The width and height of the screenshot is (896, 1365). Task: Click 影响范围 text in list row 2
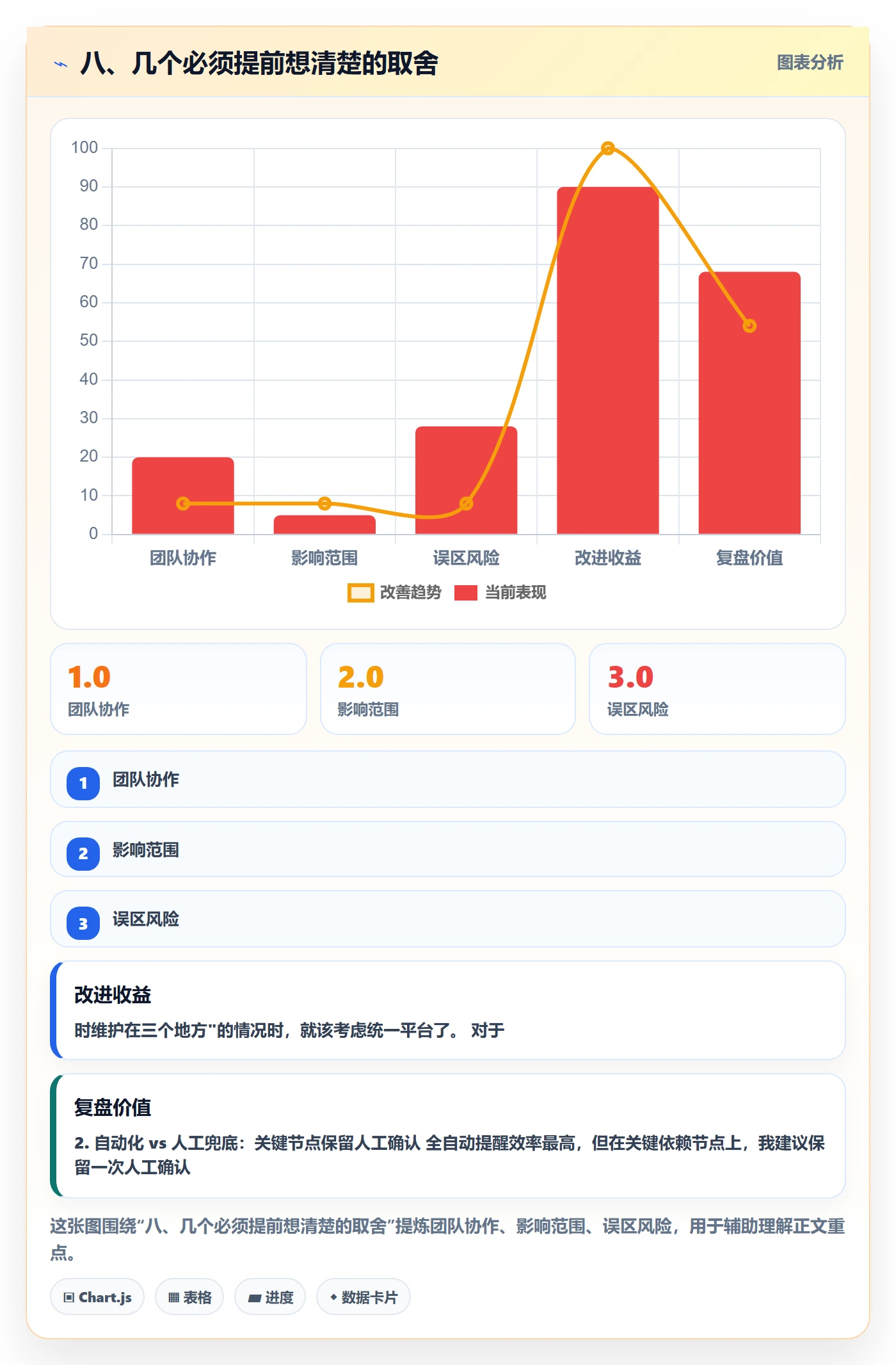(x=146, y=850)
